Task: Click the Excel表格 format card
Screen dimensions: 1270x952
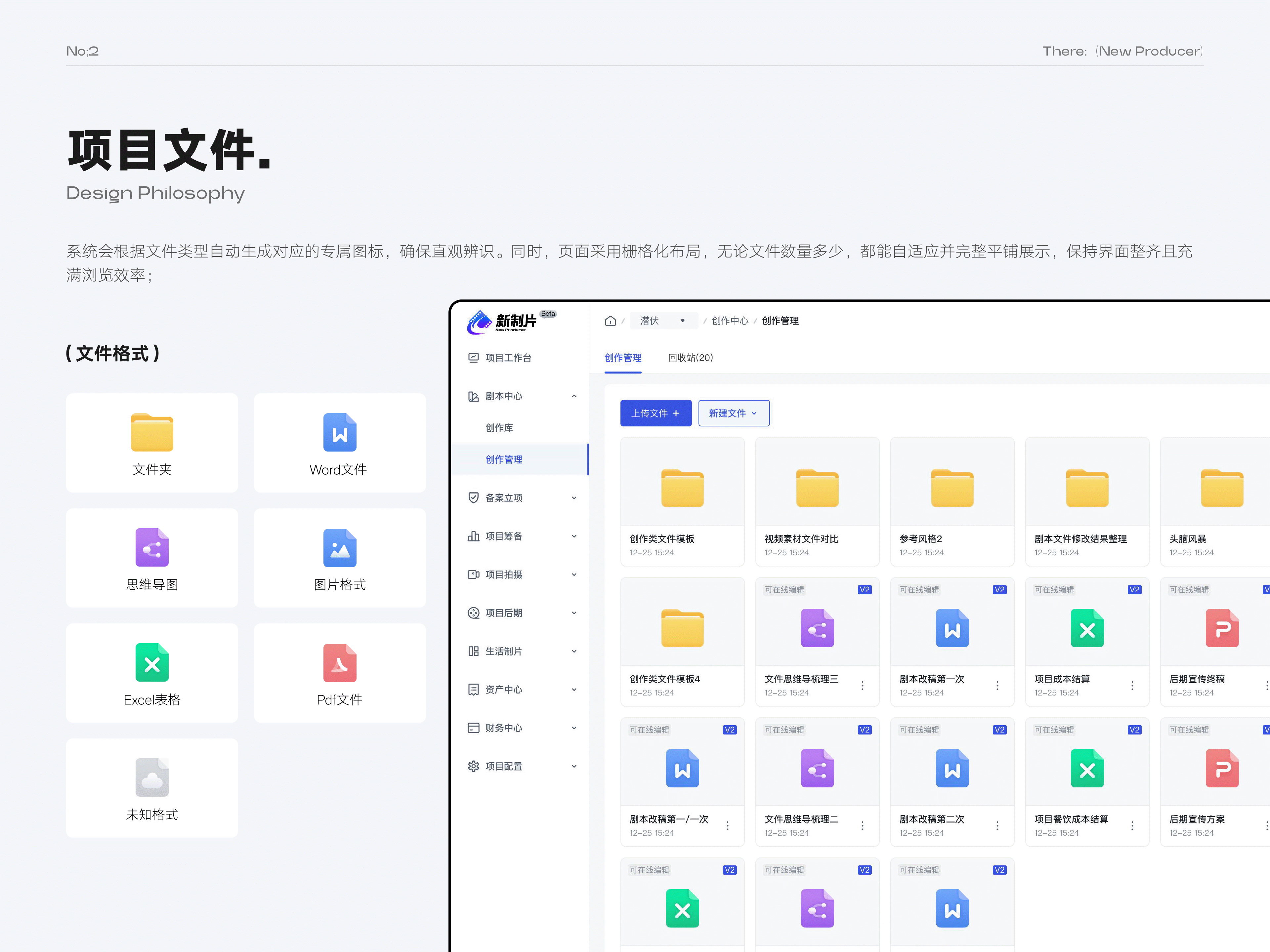Action: tap(151, 673)
